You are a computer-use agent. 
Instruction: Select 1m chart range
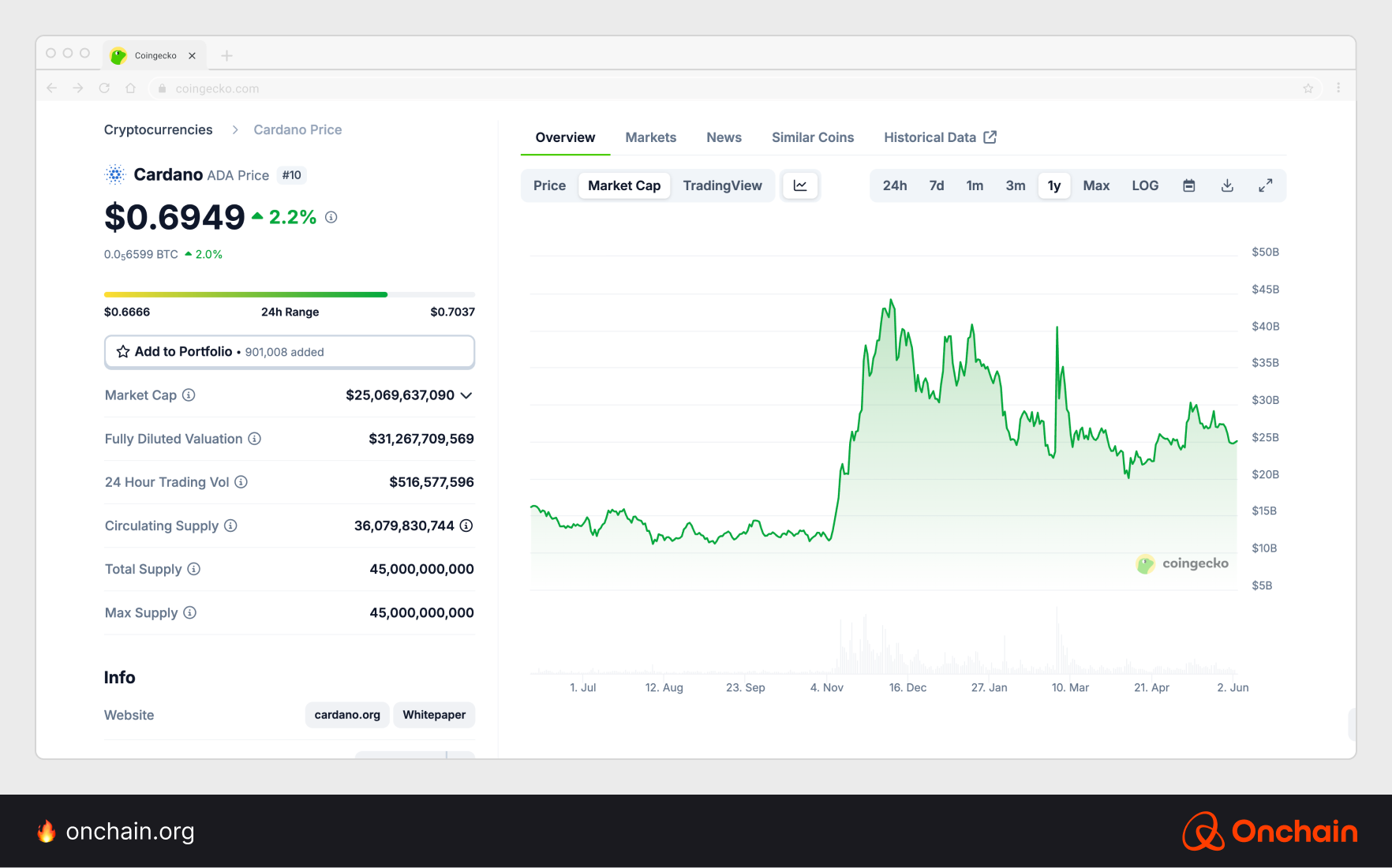click(x=975, y=185)
